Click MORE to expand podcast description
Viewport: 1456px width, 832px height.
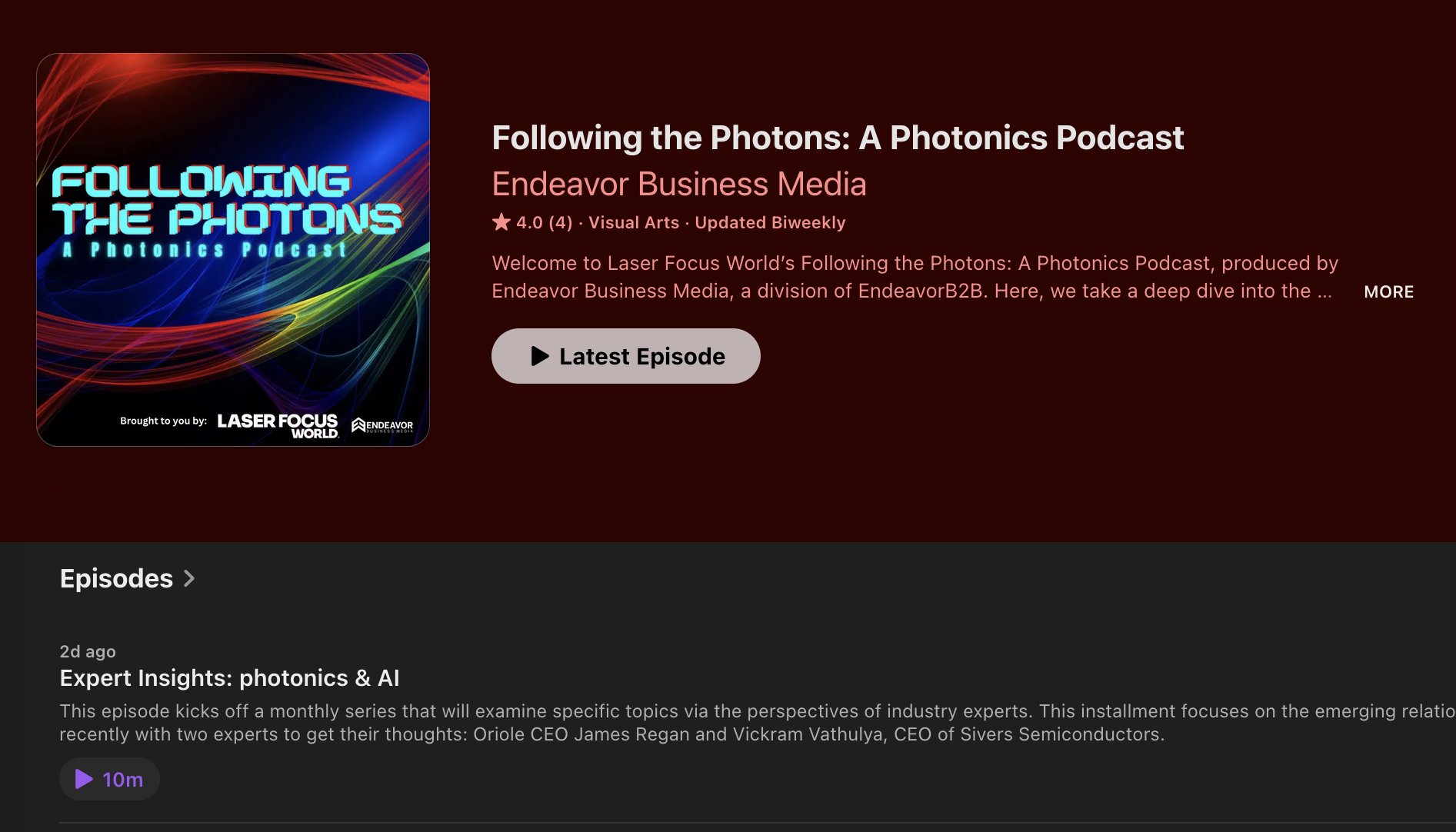coord(1388,291)
